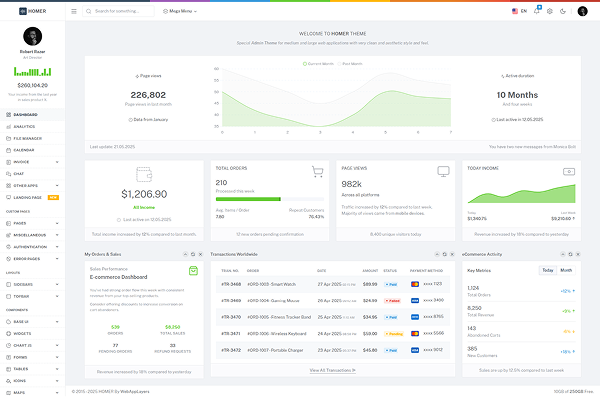Click View All Transactions link

point(333,371)
